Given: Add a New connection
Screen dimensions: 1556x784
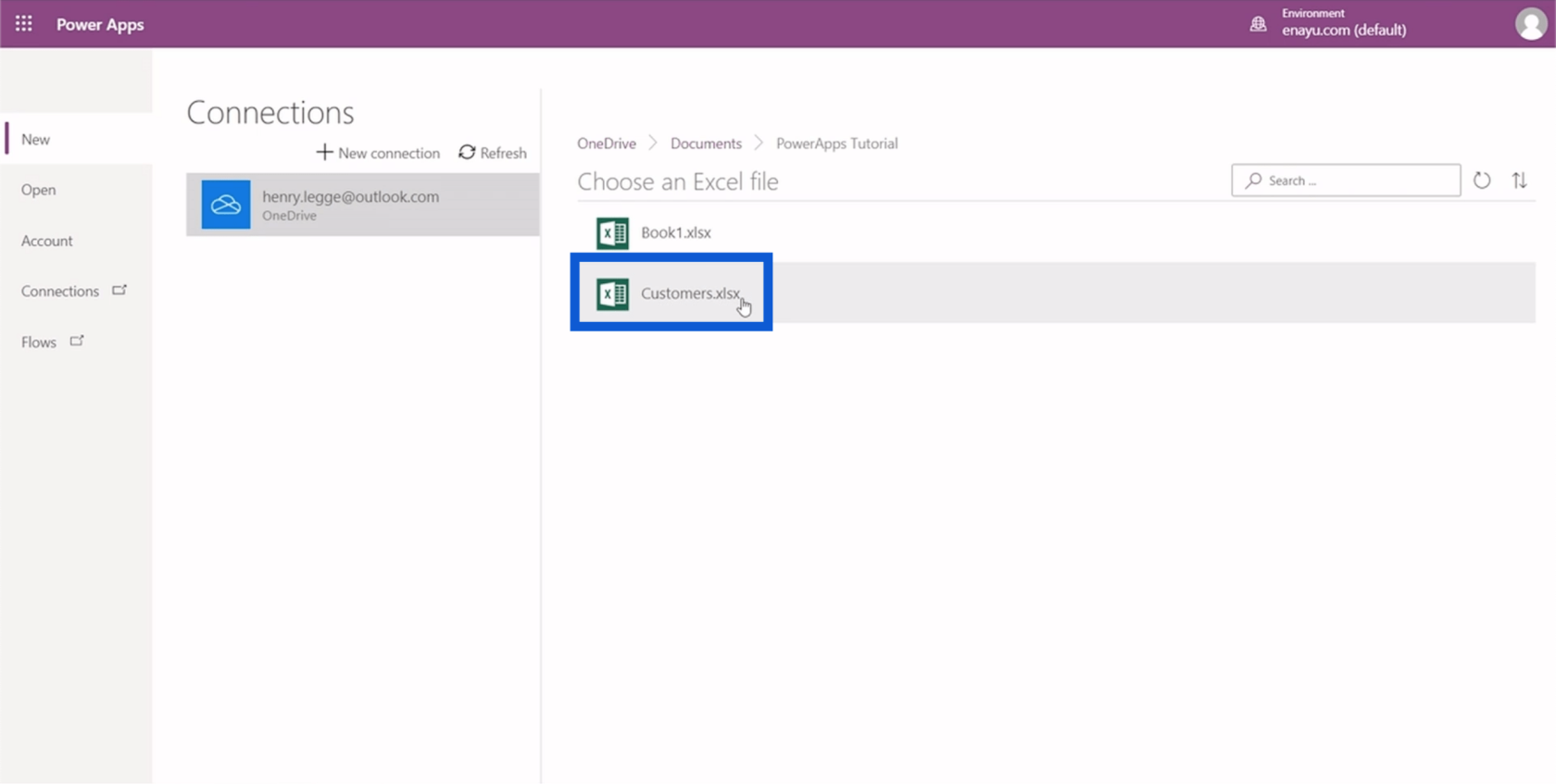Looking at the screenshot, I should click(378, 153).
